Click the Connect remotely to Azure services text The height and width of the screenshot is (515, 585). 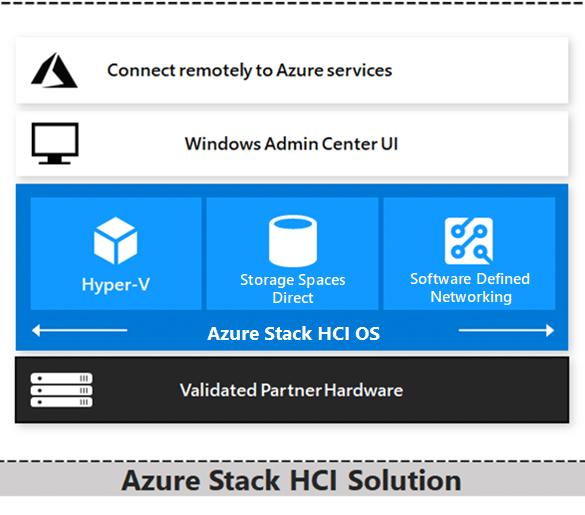click(250, 71)
